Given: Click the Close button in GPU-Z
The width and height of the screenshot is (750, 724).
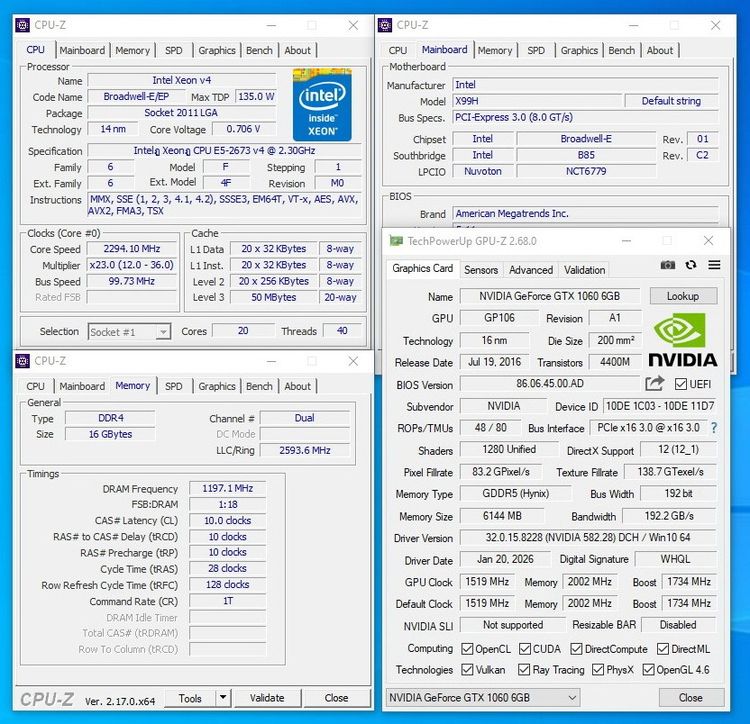Looking at the screenshot, I should pyautogui.click(x=691, y=698).
